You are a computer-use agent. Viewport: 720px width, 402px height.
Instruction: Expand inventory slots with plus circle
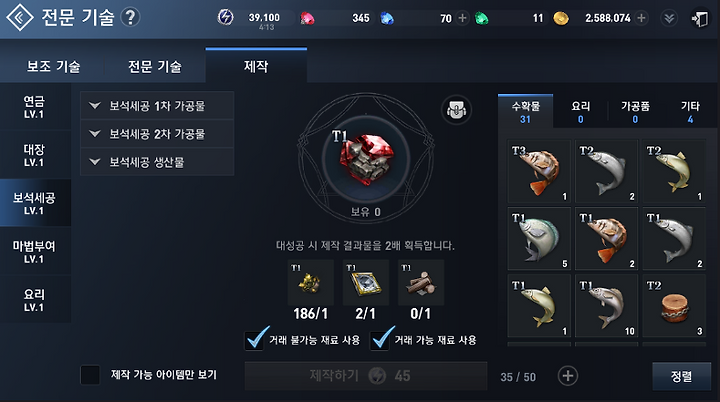coord(568,376)
